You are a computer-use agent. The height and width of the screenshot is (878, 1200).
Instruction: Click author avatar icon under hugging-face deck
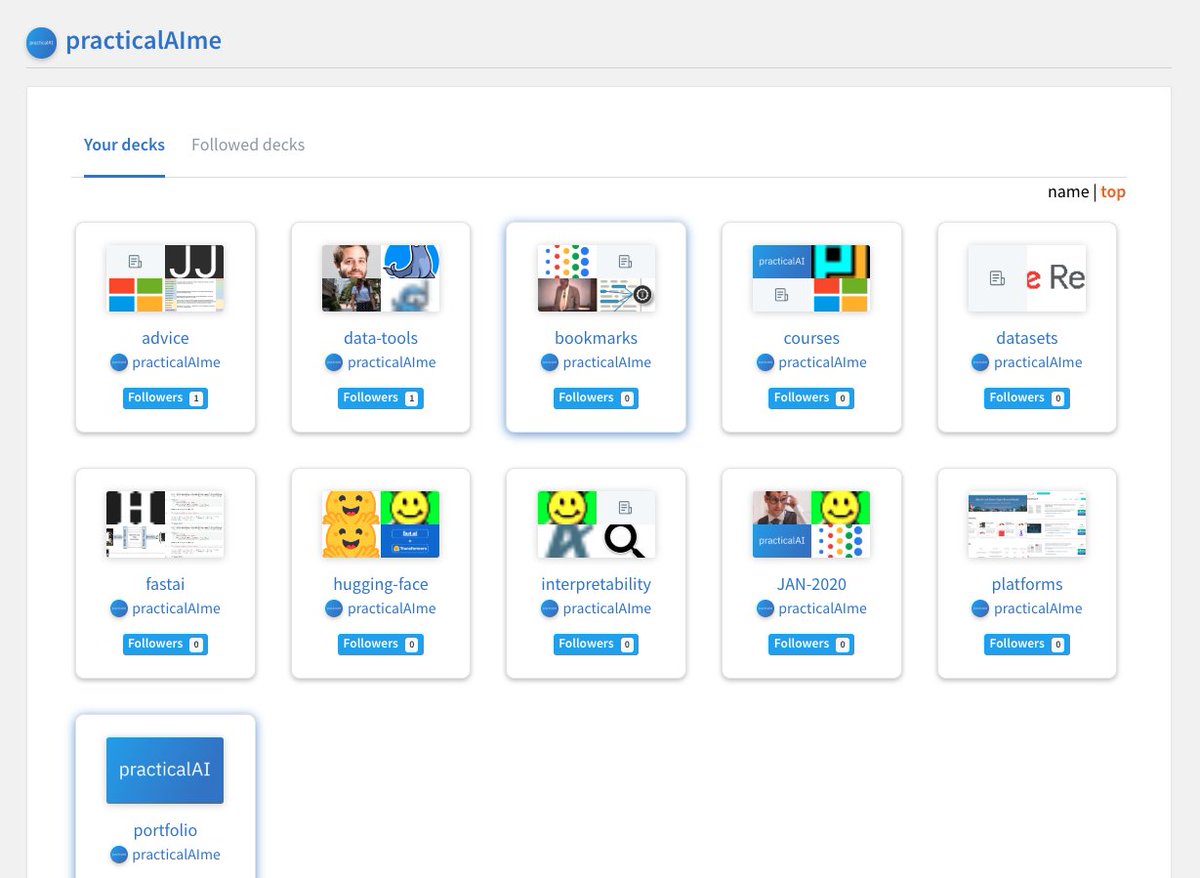coord(334,609)
